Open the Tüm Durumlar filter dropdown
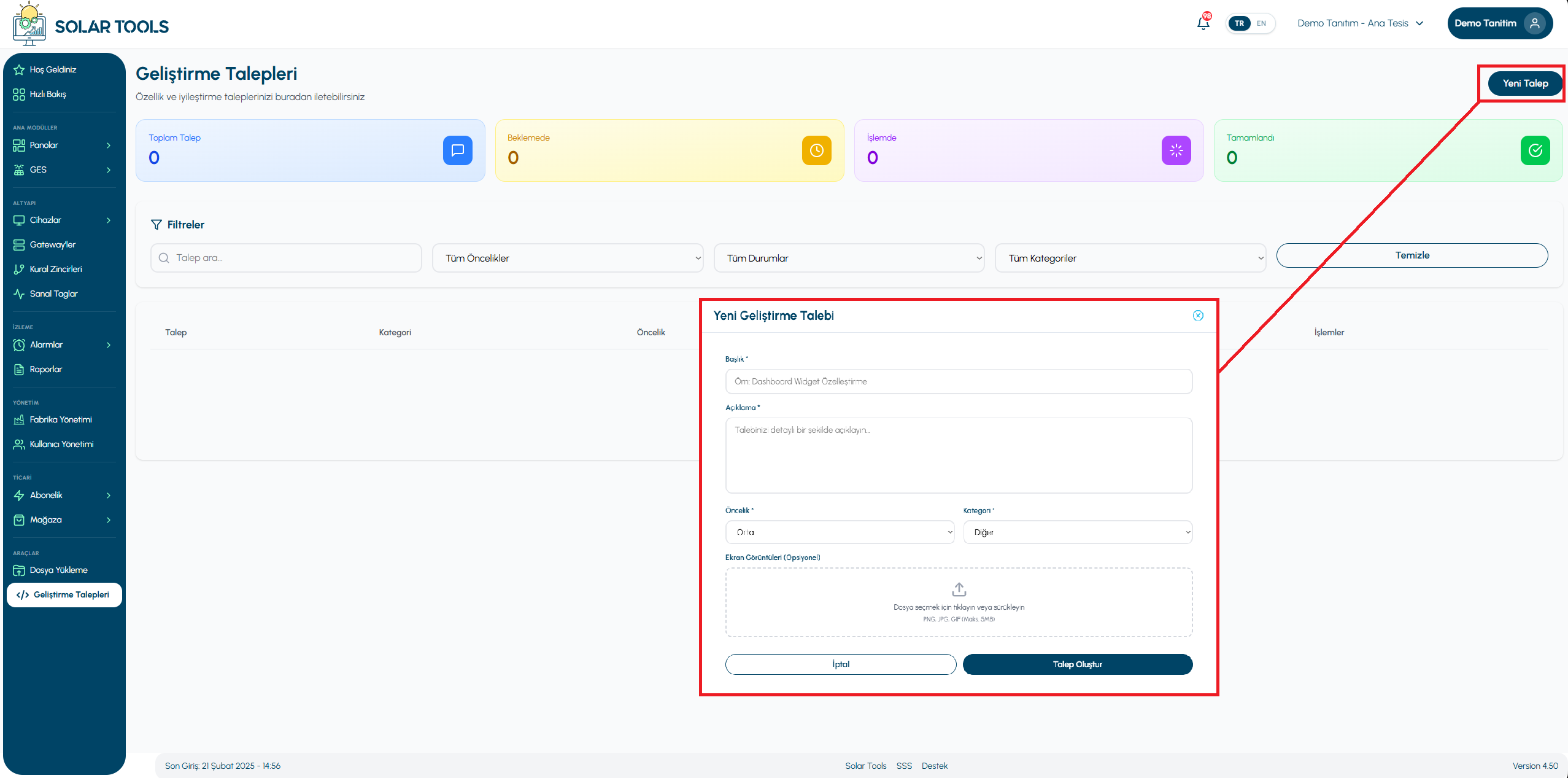Screen dimensions: 1568x778 (x=849, y=258)
